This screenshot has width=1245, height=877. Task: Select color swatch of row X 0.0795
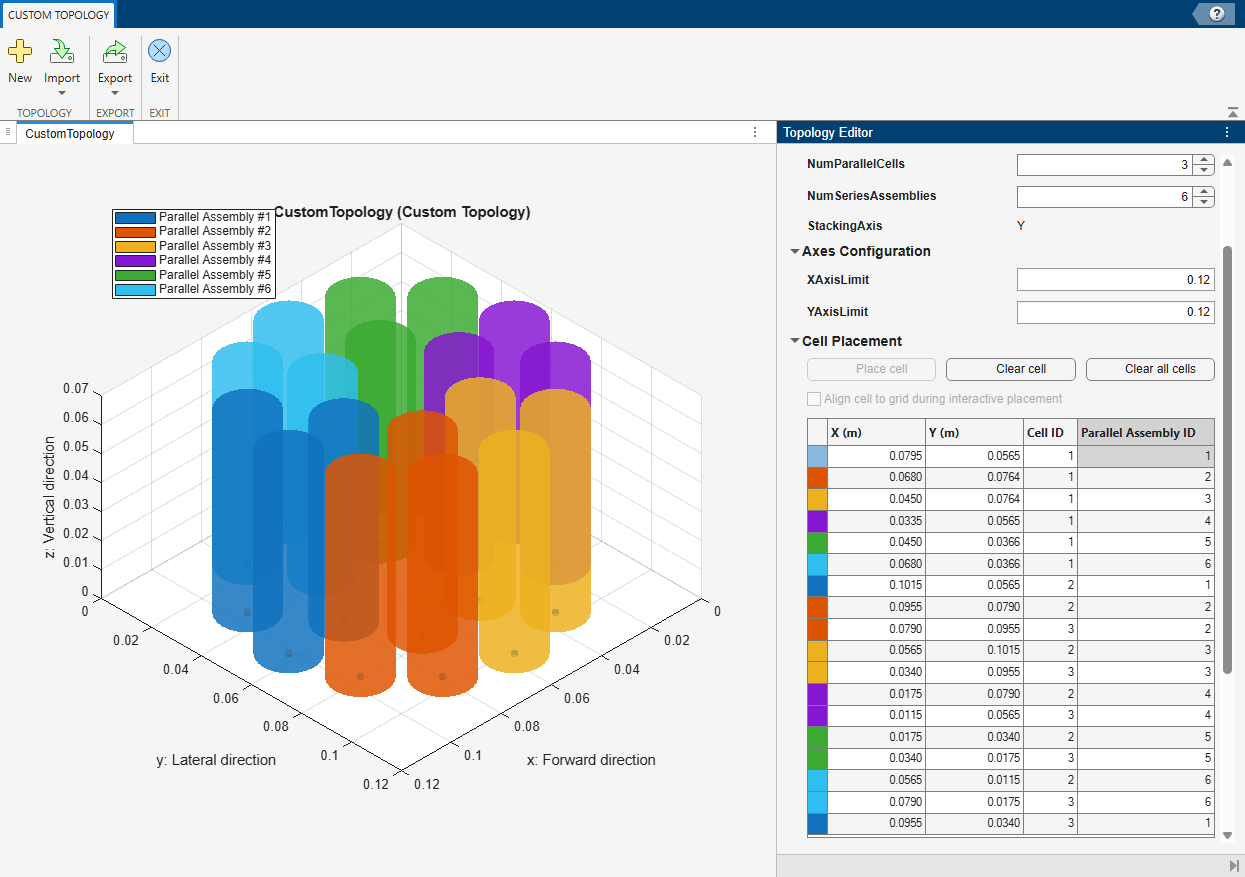pos(817,456)
